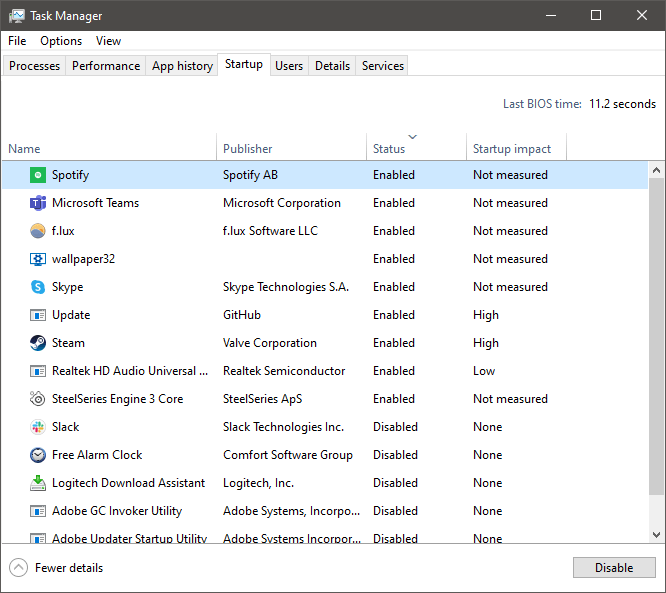The width and height of the screenshot is (666, 593).
Task: Click the Skype icon in the list
Action: tap(37, 287)
